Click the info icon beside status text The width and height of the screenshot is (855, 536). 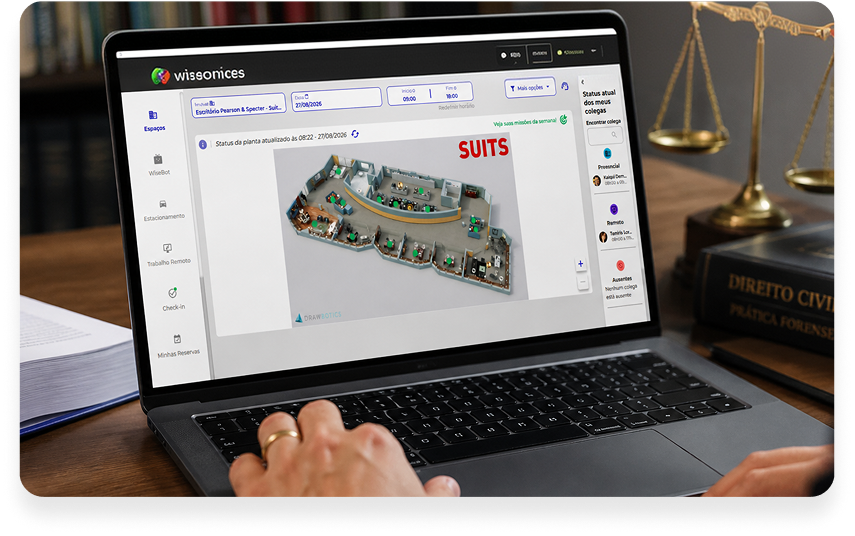tap(203, 144)
